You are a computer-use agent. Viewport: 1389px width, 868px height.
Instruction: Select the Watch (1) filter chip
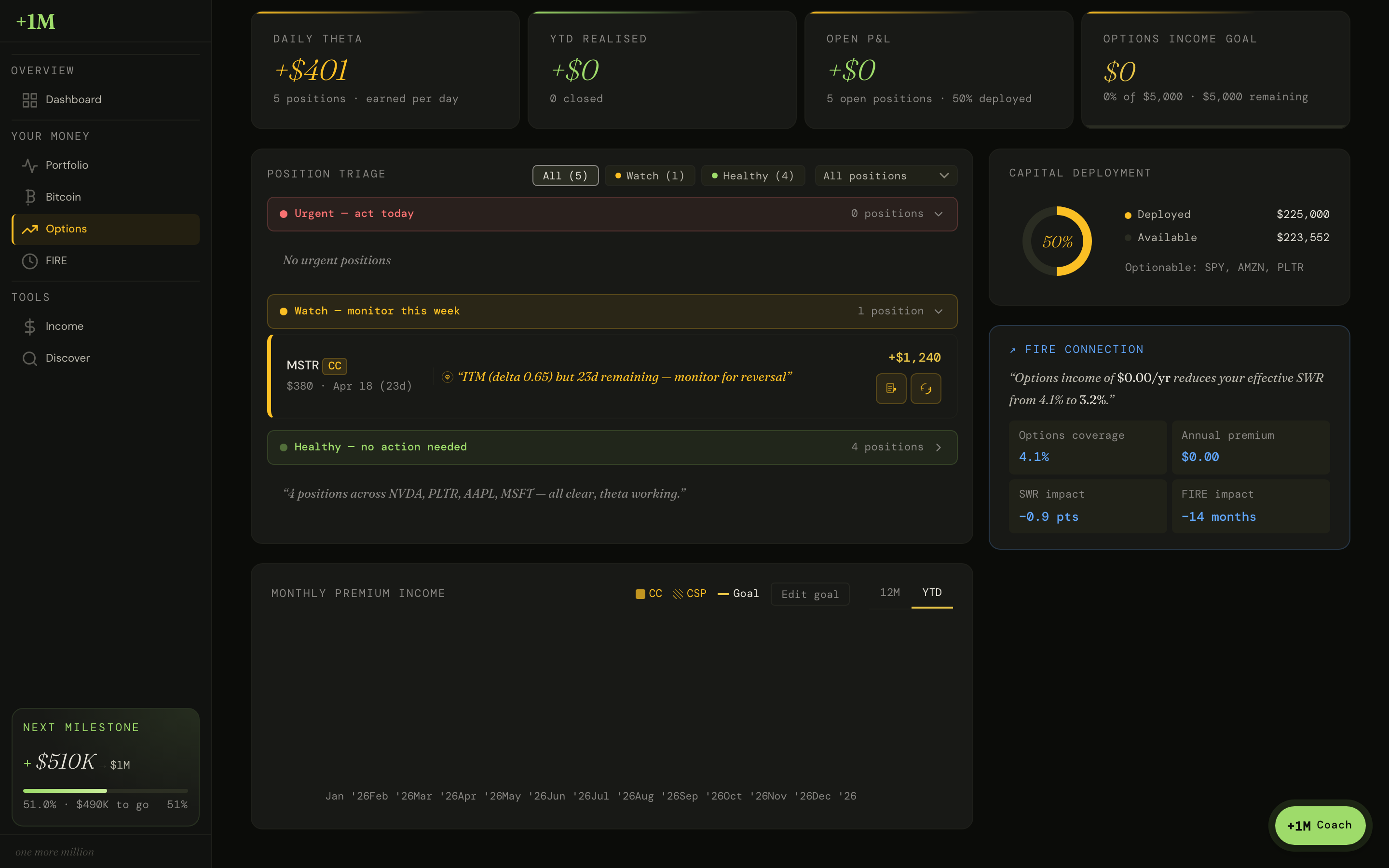[650, 176]
